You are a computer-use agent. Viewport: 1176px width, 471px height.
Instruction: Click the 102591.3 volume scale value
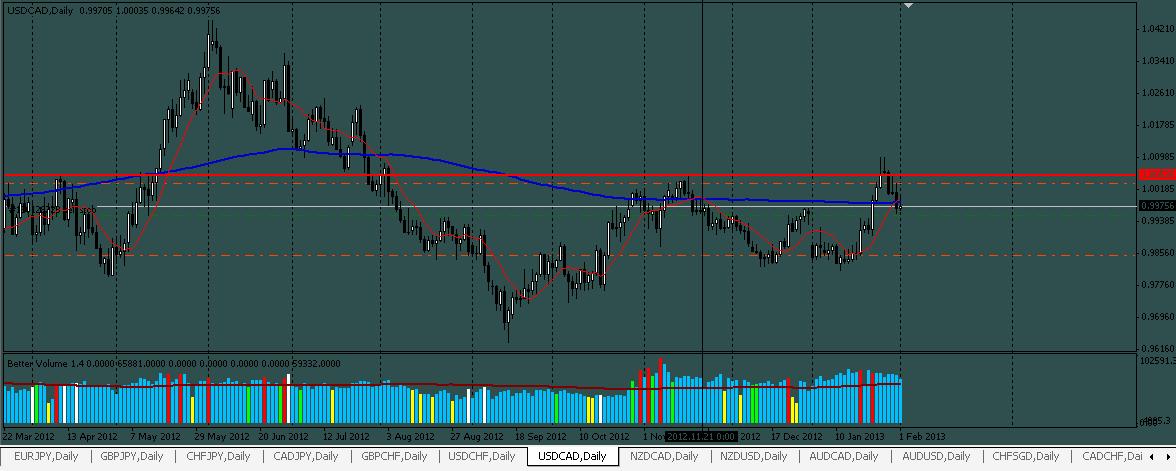tap(1157, 362)
